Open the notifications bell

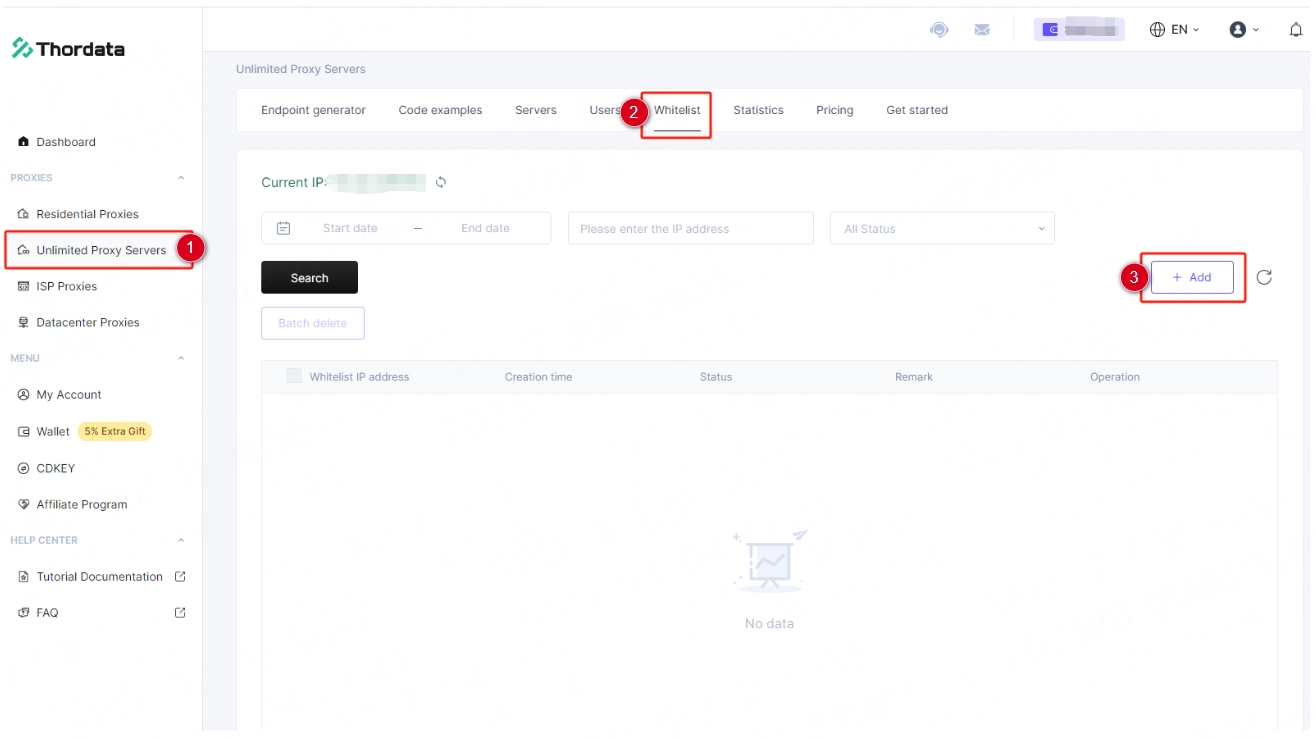click(1296, 30)
